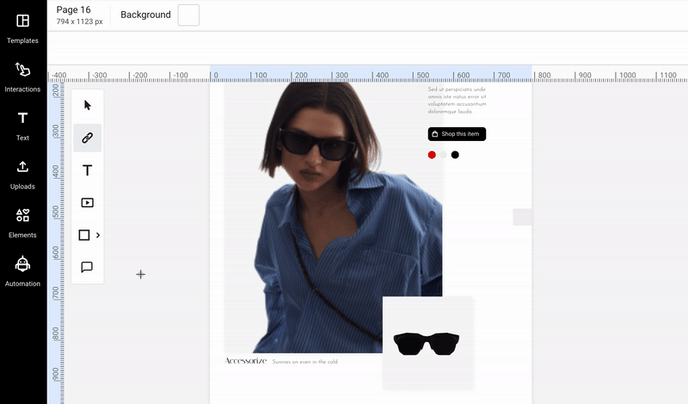Screen dimensions: 688x404
Task: Open the Automation panel
Action: pyautogui.click(x=22, y=272)
